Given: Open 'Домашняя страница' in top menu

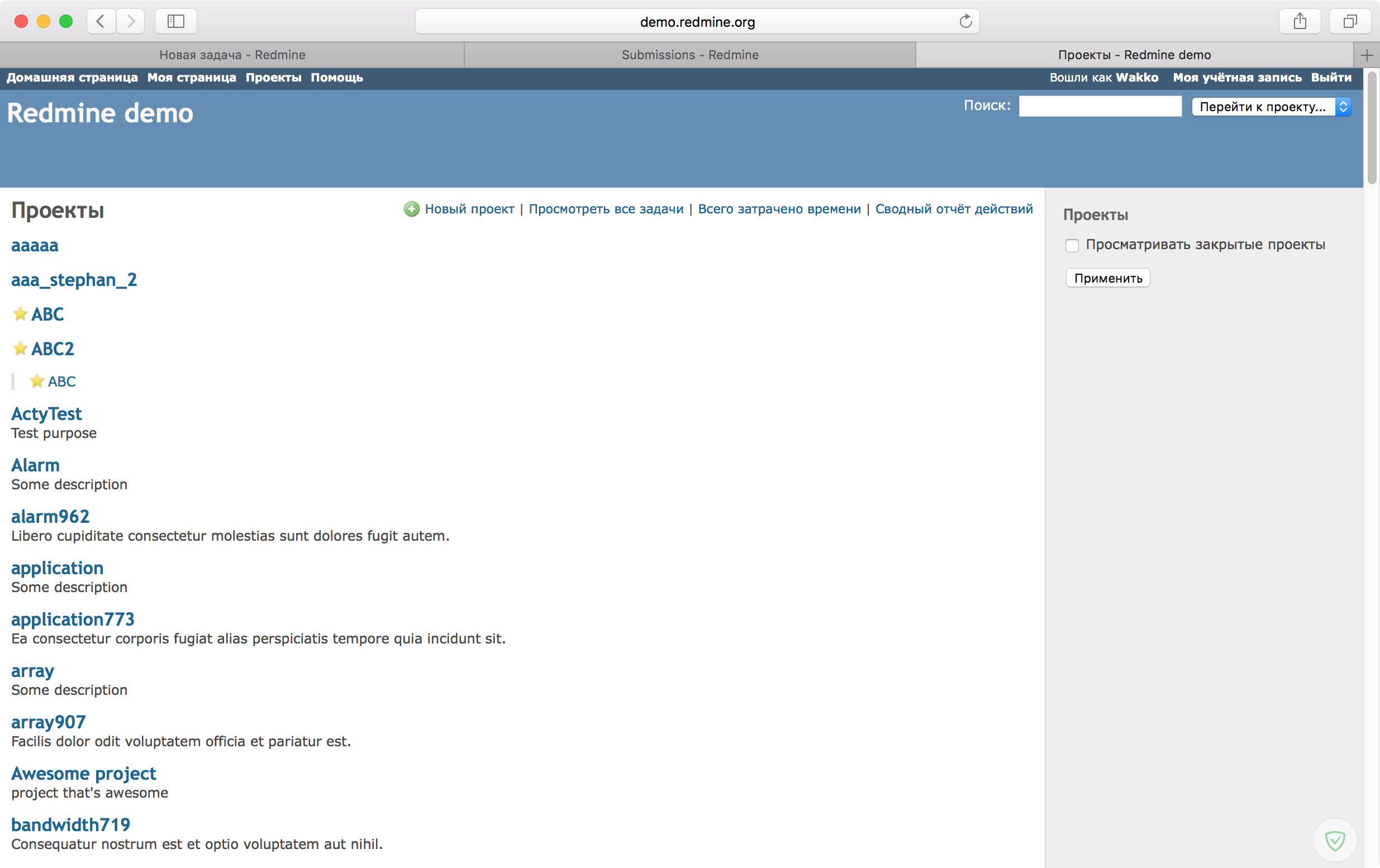Looking at the screenshot, I should coord(72,77).
